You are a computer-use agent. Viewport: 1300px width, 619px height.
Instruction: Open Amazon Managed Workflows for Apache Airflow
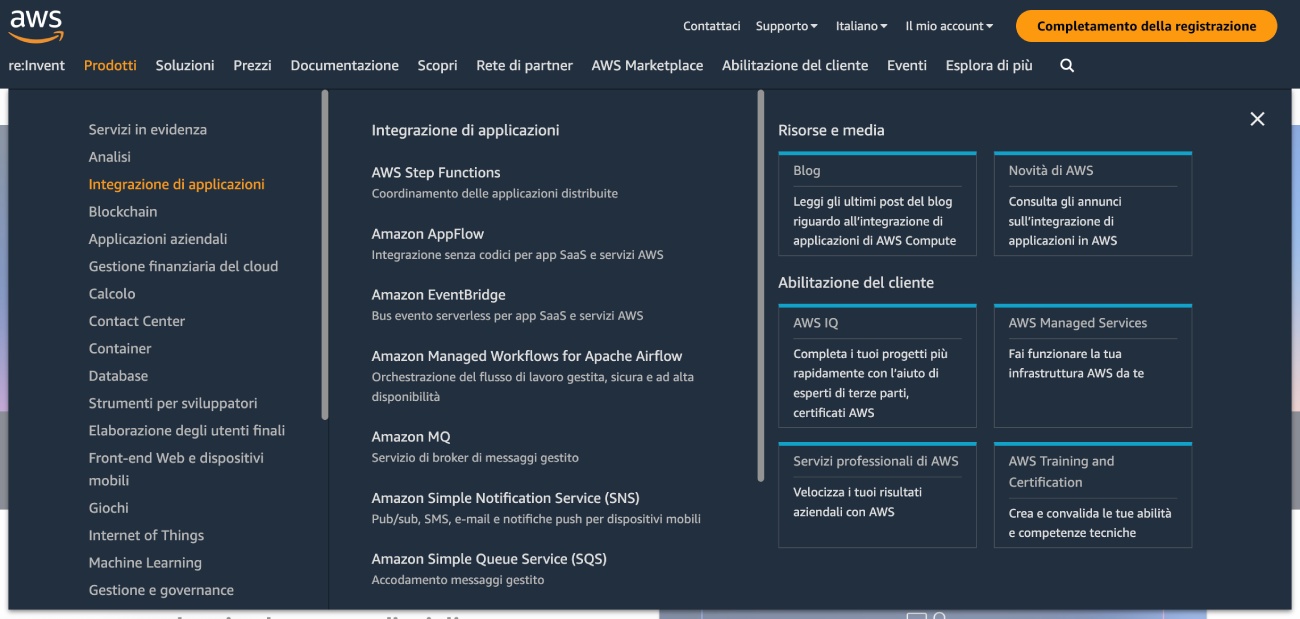527,356
